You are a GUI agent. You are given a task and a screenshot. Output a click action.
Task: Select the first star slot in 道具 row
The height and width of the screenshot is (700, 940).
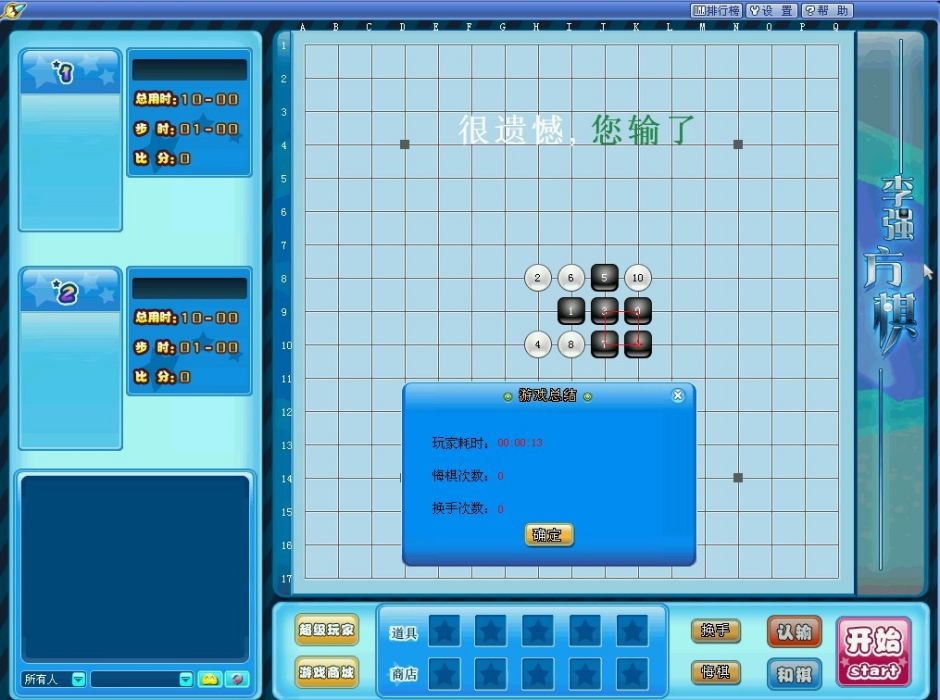444,631
